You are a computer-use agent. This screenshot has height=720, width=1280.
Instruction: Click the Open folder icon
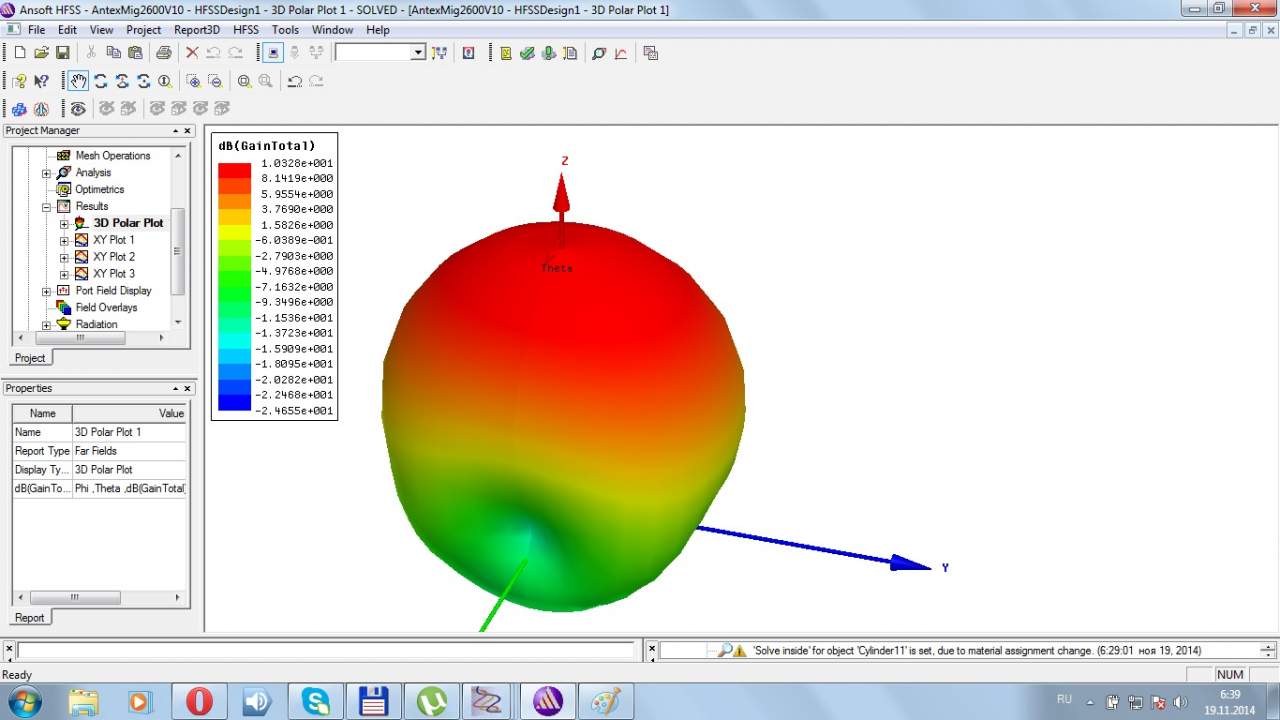(x=41, y=53)
